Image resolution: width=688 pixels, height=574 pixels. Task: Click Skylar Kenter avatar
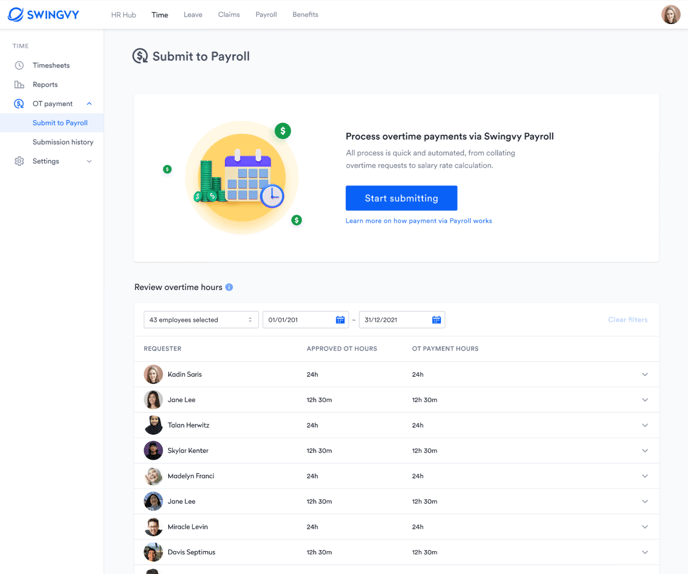point(153,451)
